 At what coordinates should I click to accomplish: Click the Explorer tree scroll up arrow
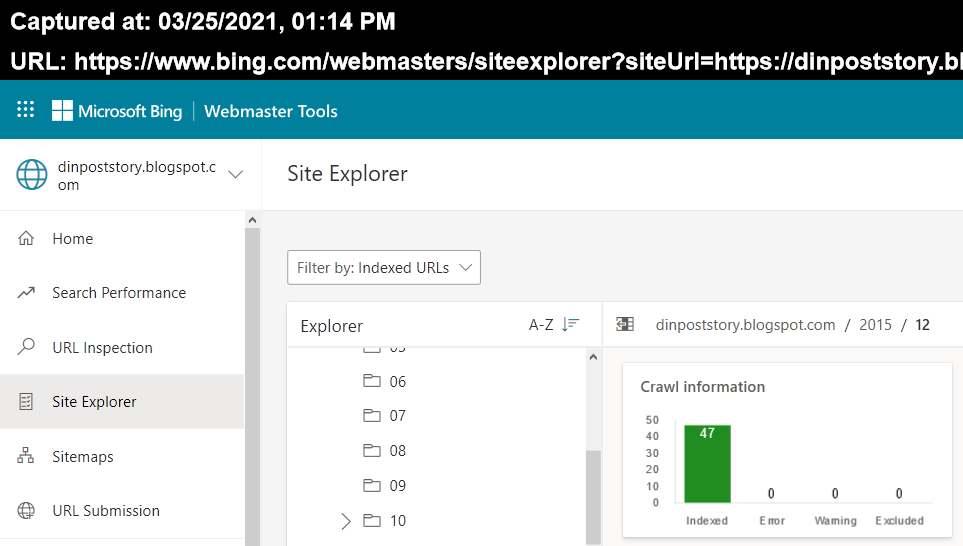[593, 357]
